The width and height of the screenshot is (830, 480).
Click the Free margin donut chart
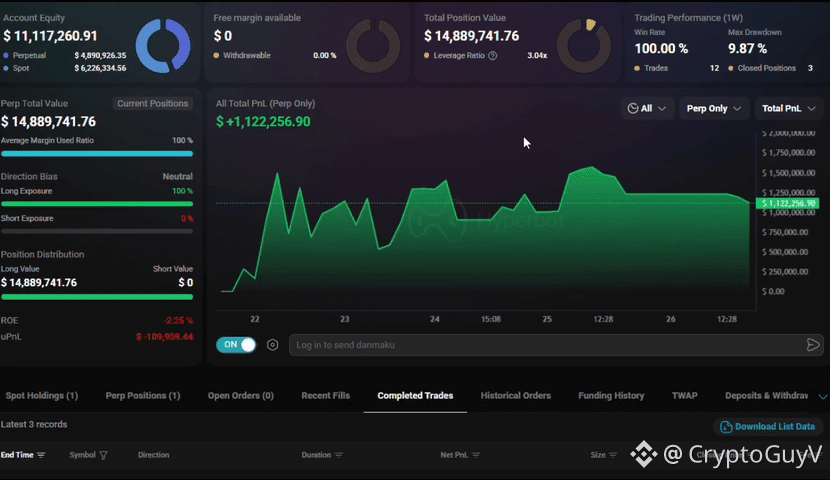[373, 46]
